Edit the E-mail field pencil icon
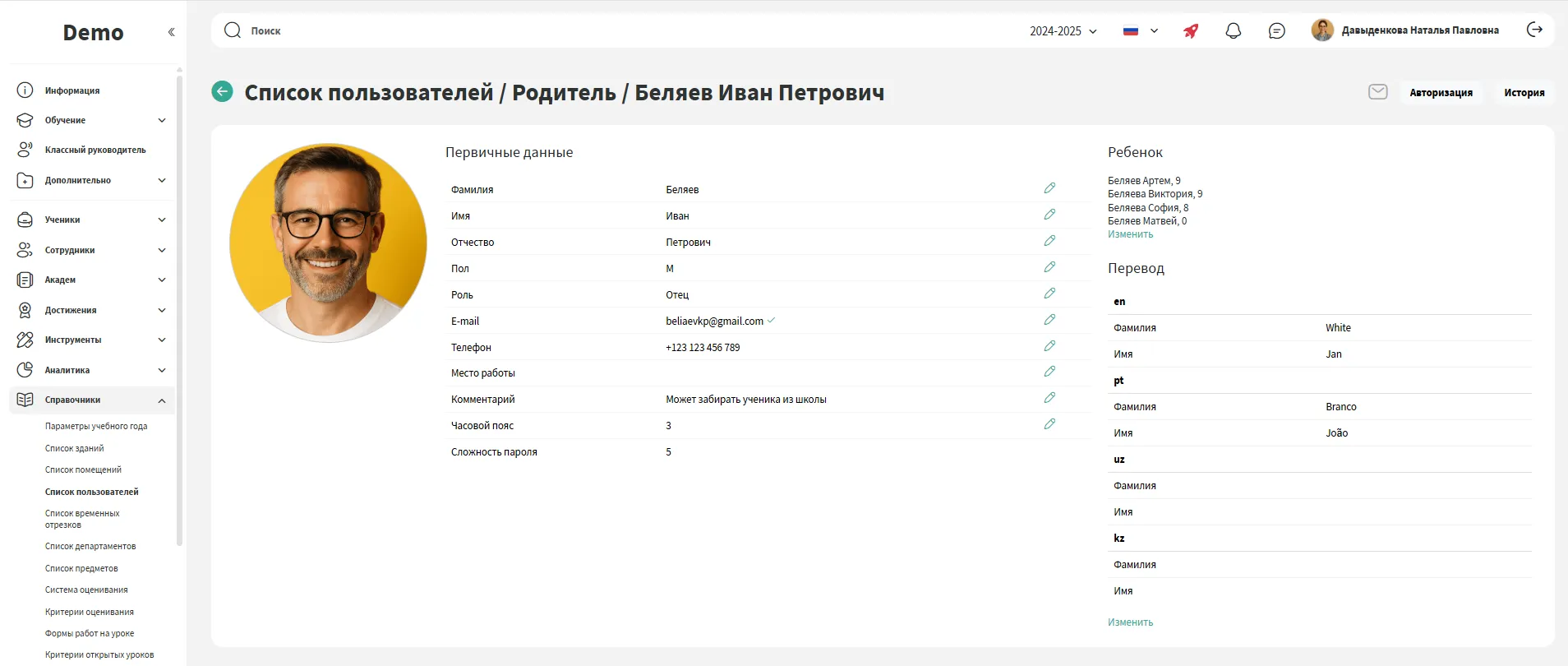1568x666 pixels. [1049, 320]
